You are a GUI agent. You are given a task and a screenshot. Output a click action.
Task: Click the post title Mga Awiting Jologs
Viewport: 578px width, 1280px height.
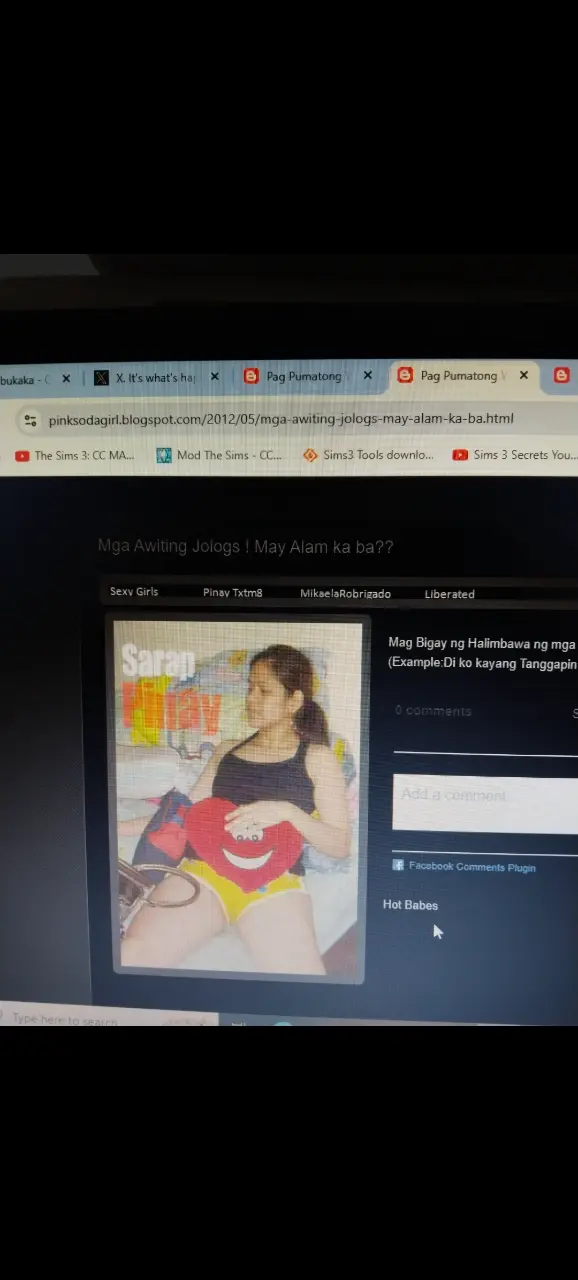(x=245, y=547)
